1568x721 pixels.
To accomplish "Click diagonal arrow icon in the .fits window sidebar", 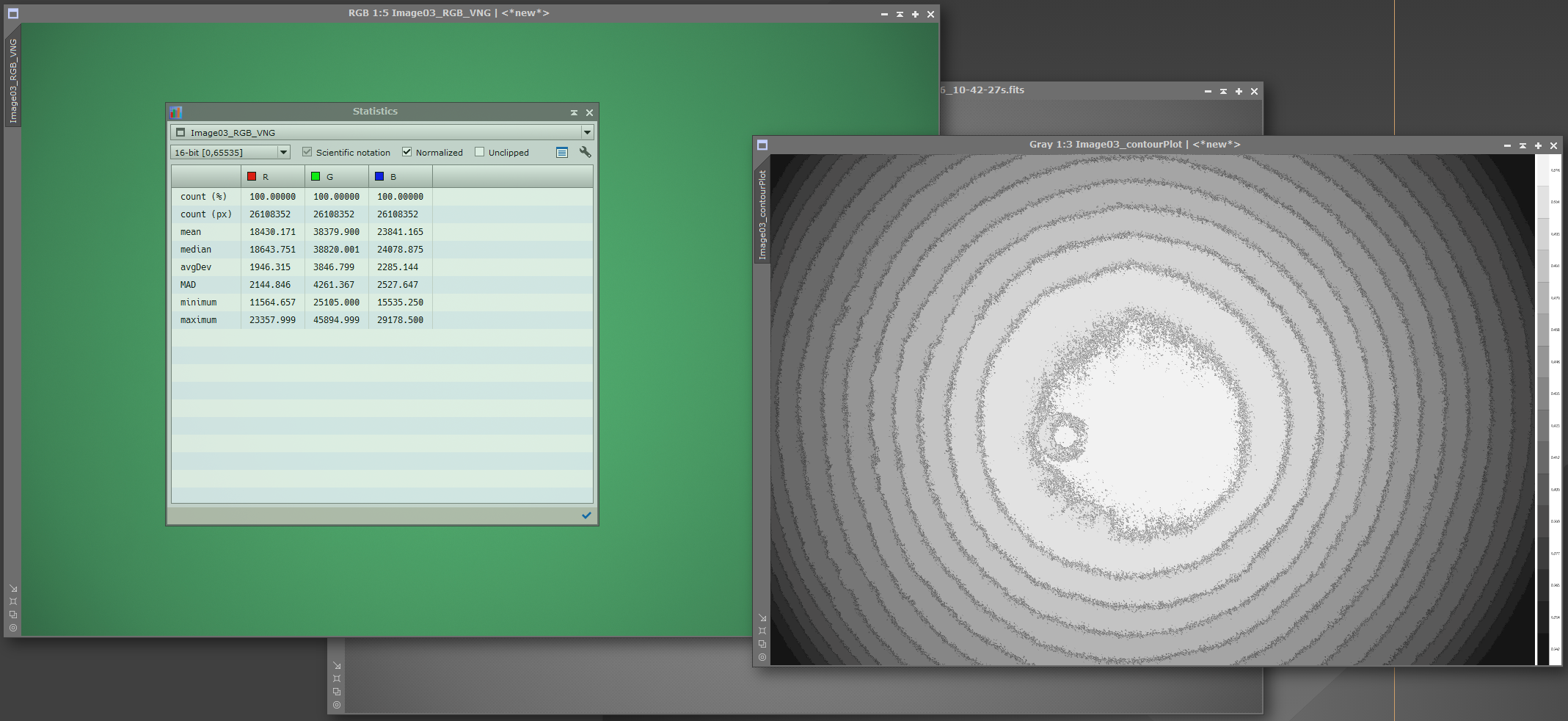I will point(337,665).
